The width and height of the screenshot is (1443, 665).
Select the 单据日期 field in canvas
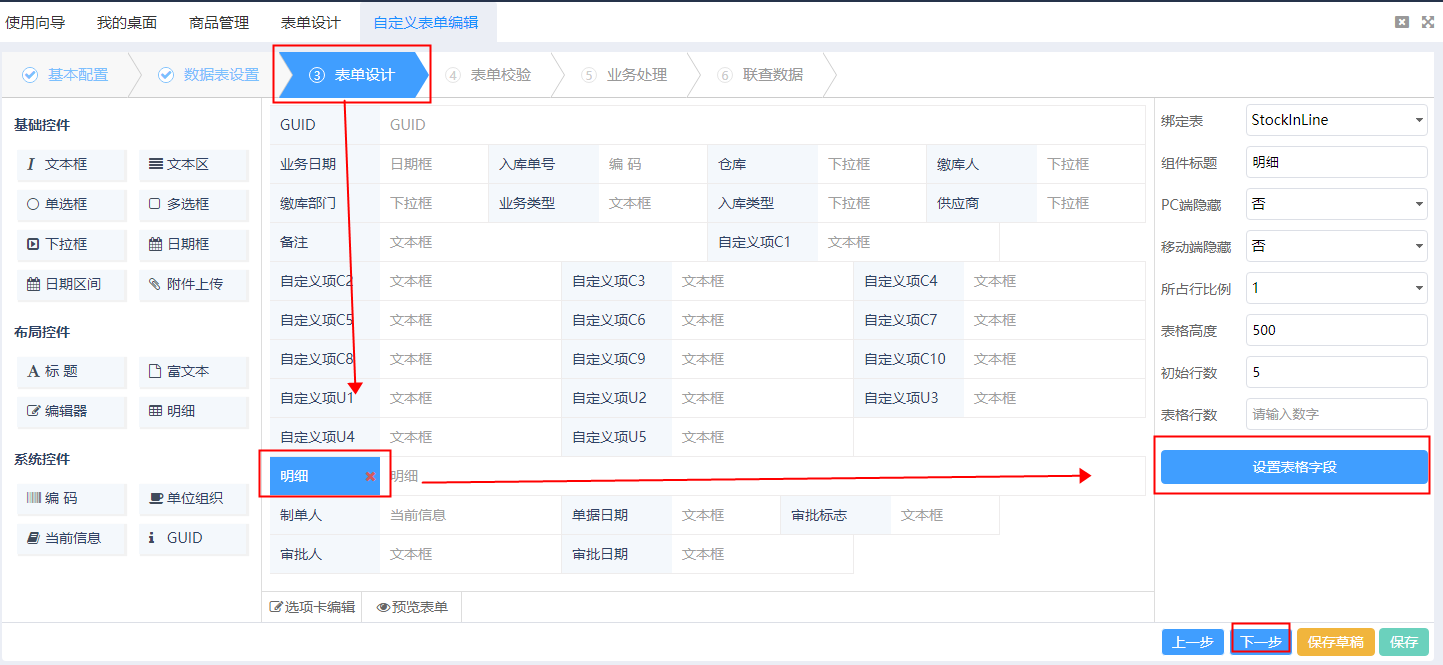coord(671,515)
